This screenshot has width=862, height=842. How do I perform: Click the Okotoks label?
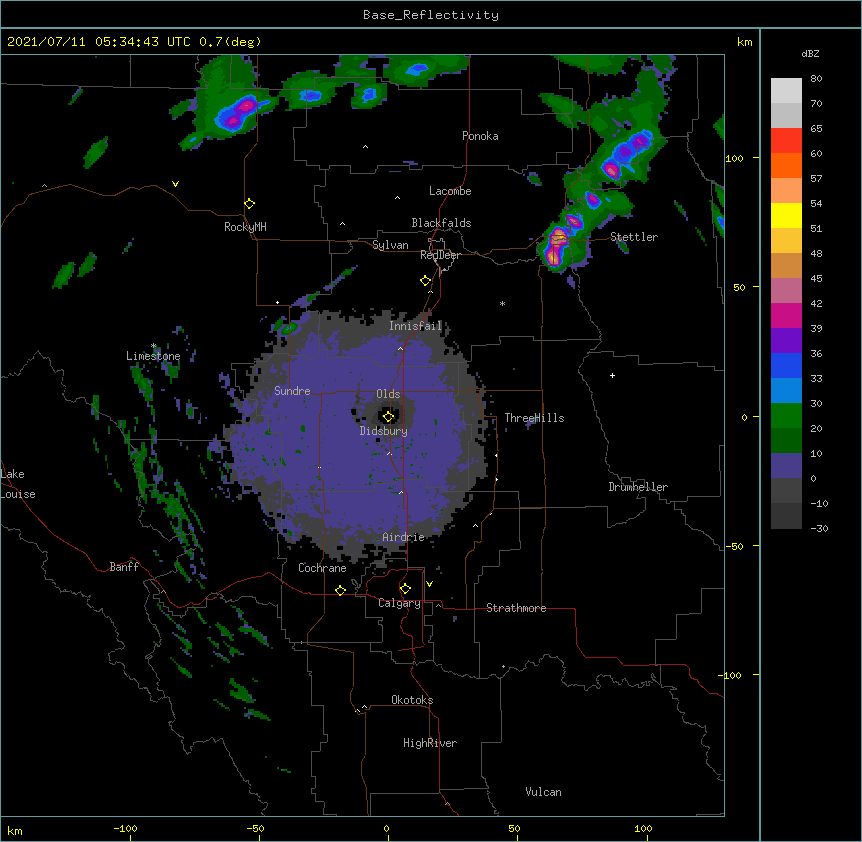[412, 700]
